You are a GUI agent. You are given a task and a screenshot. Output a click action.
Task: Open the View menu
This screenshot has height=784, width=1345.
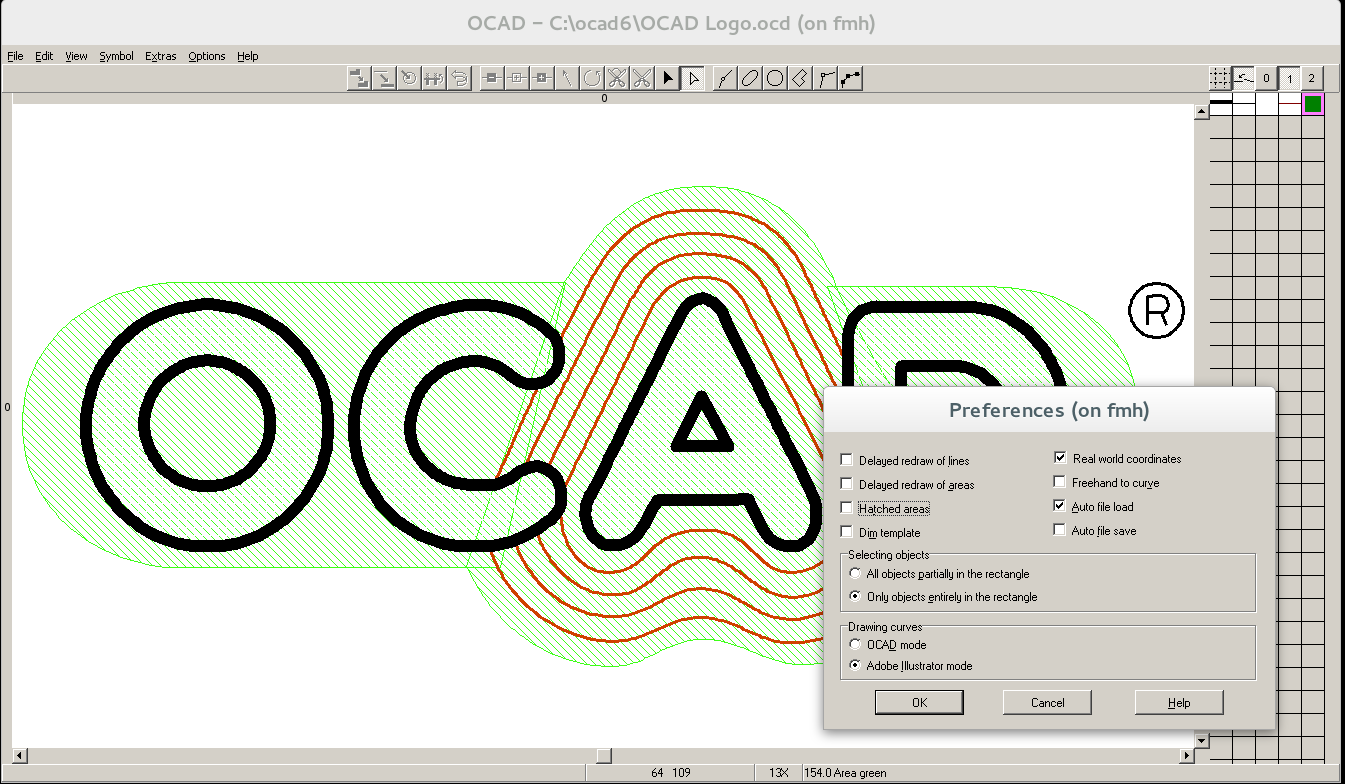point(77,56)
